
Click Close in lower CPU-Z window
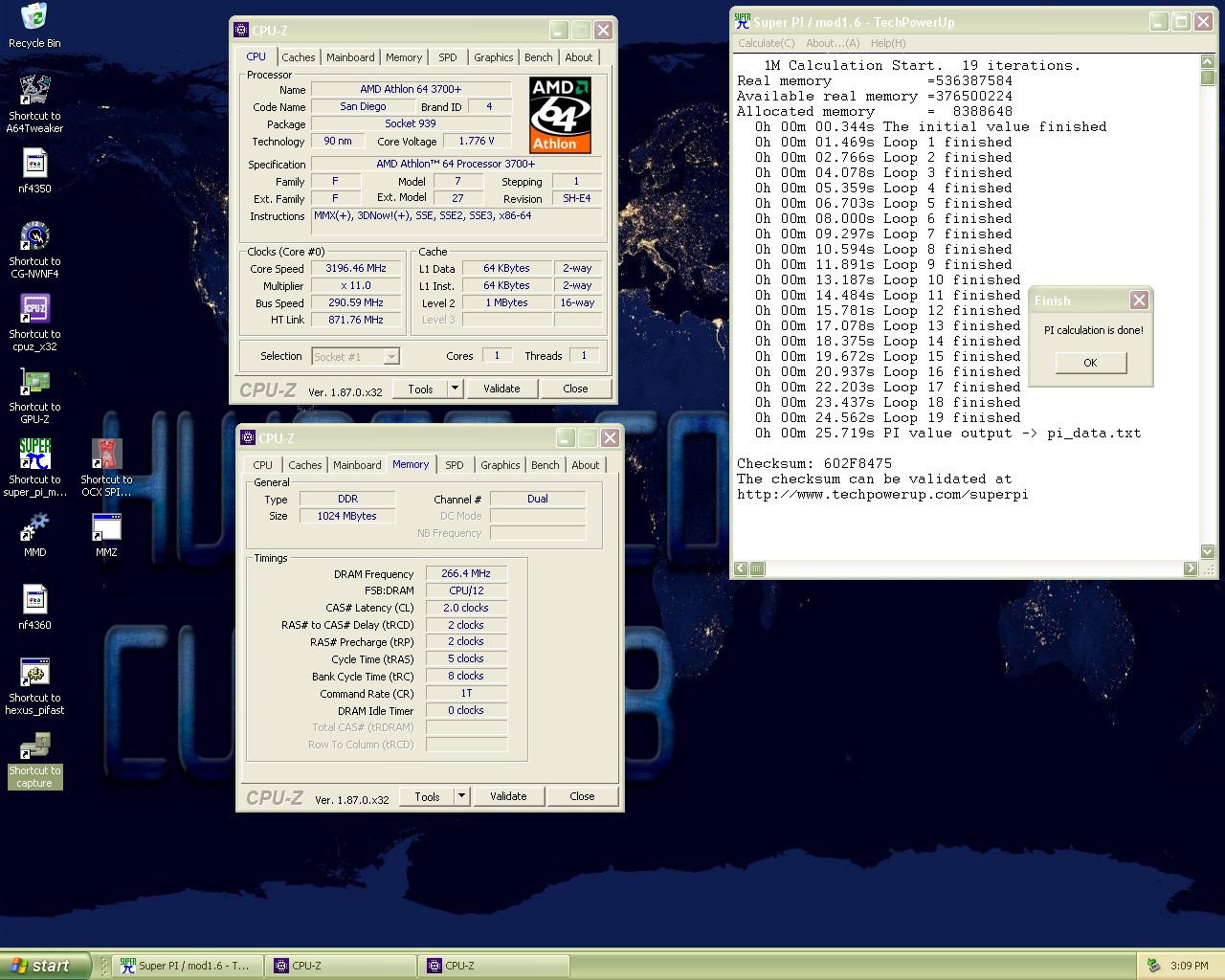click(x=582, y=796)
